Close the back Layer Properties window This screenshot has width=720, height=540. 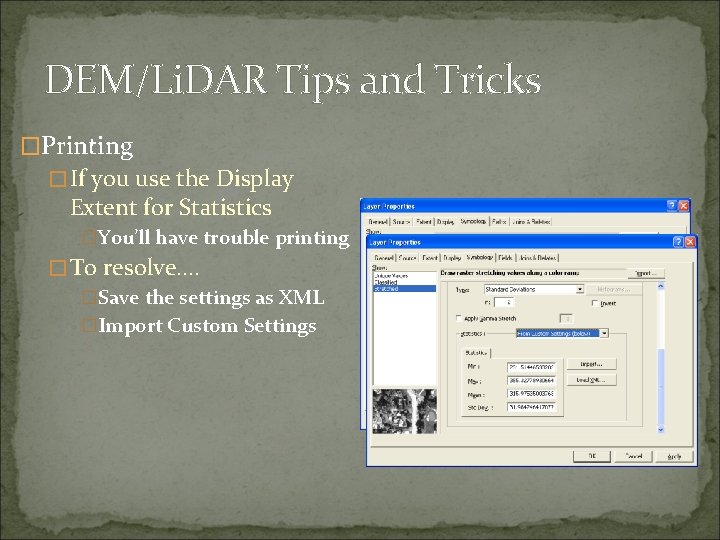[683, 206]
